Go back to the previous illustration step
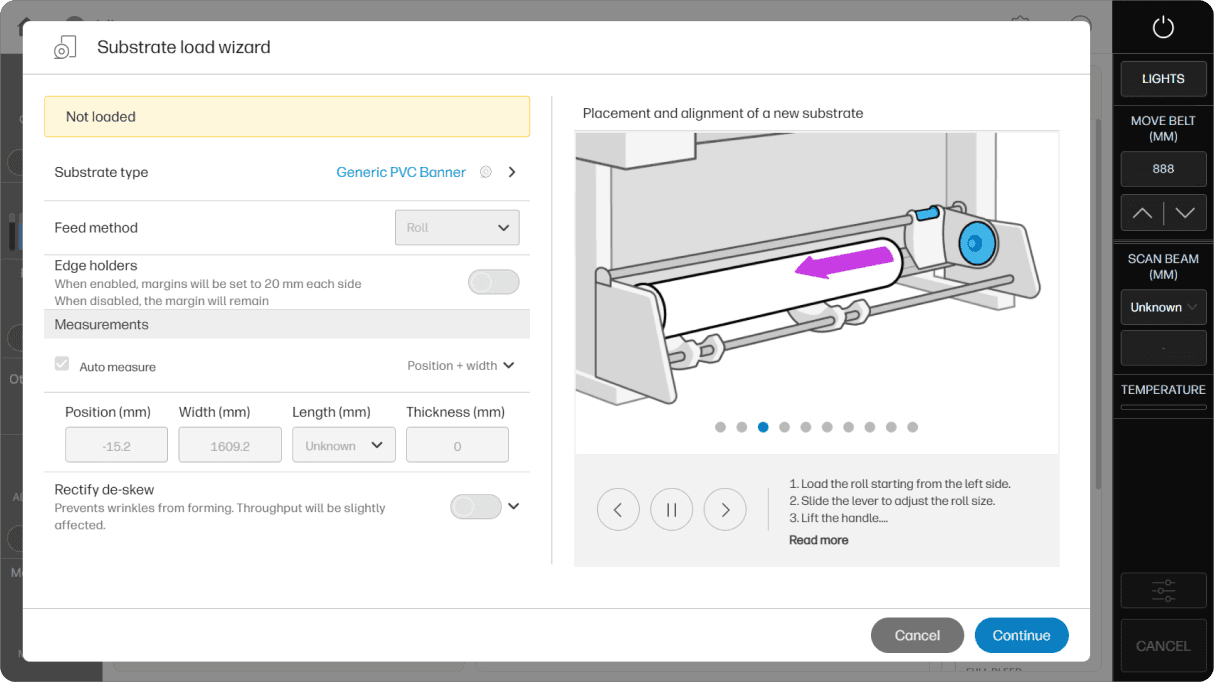Image resolution: width=1214 pixels, height=682 pixels. point(618,509)
